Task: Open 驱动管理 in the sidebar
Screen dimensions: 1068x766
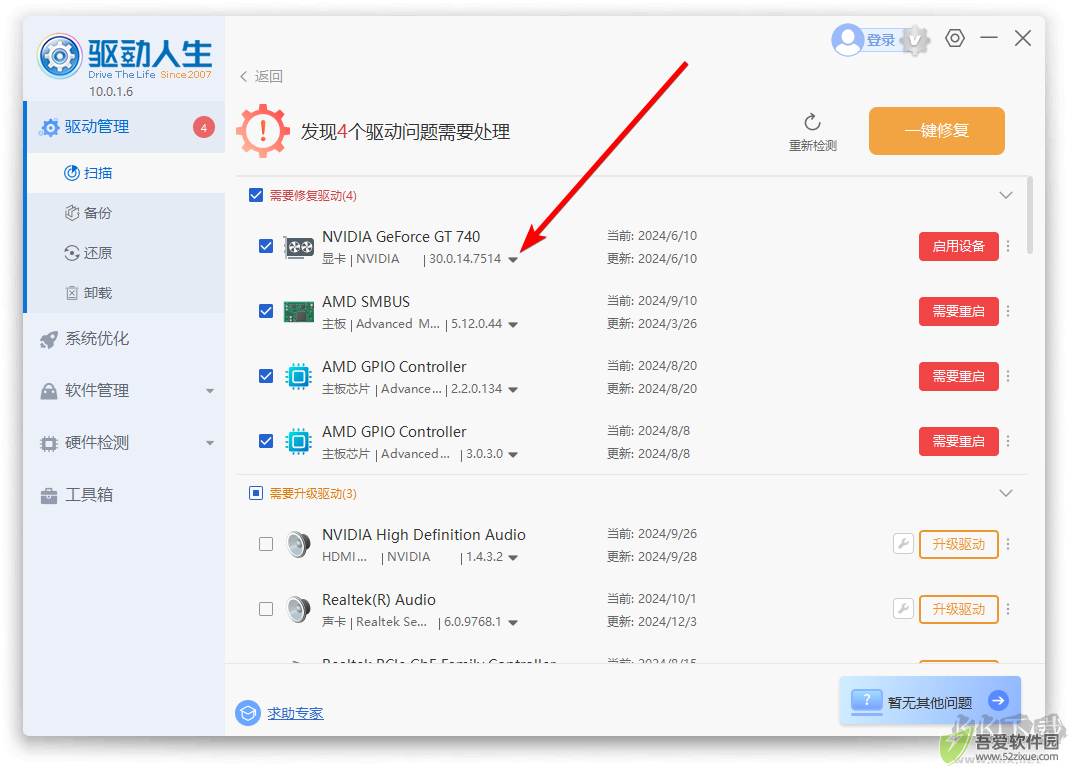Action: pos(125,127)
